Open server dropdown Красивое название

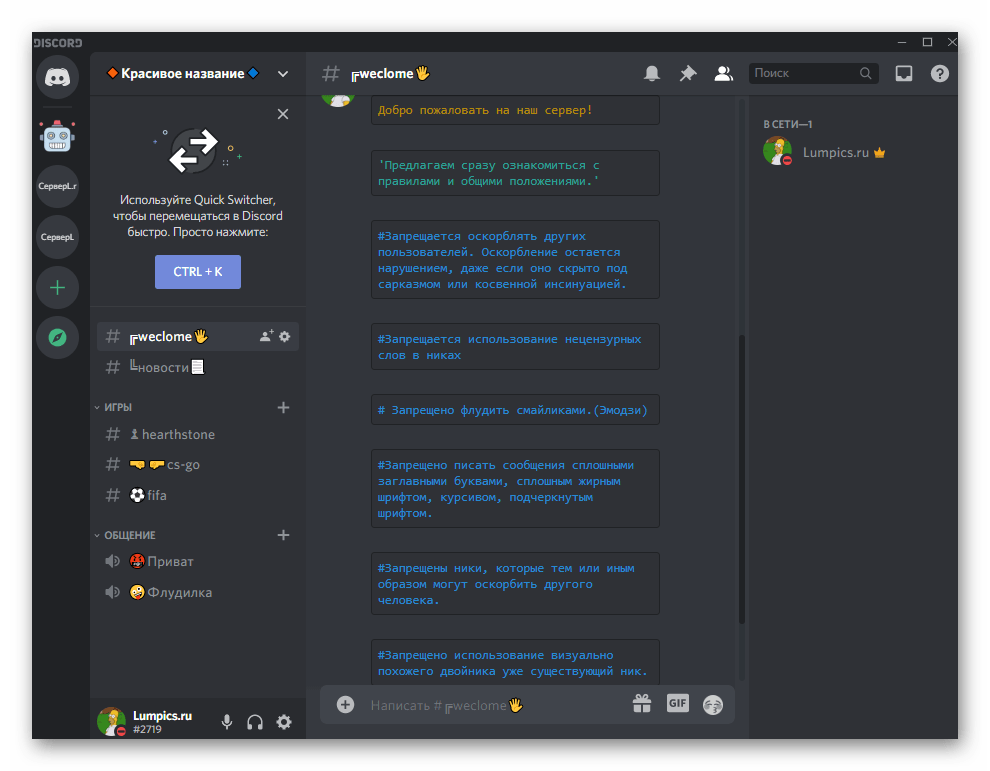pos(197,73)
